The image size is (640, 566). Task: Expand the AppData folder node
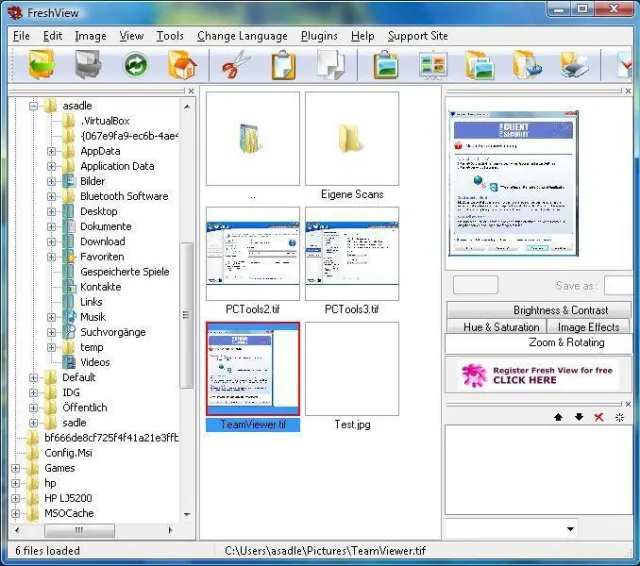pyautogui.click(x=52, y=151)
